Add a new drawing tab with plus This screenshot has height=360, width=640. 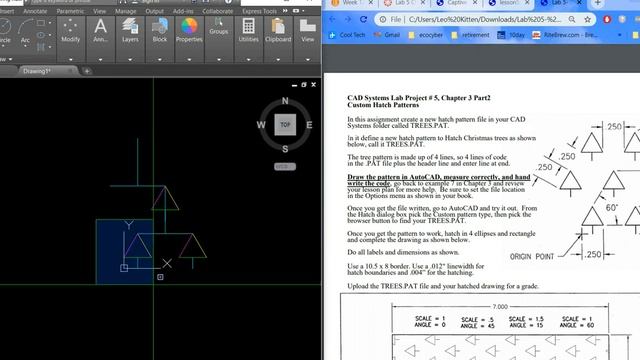87,71
